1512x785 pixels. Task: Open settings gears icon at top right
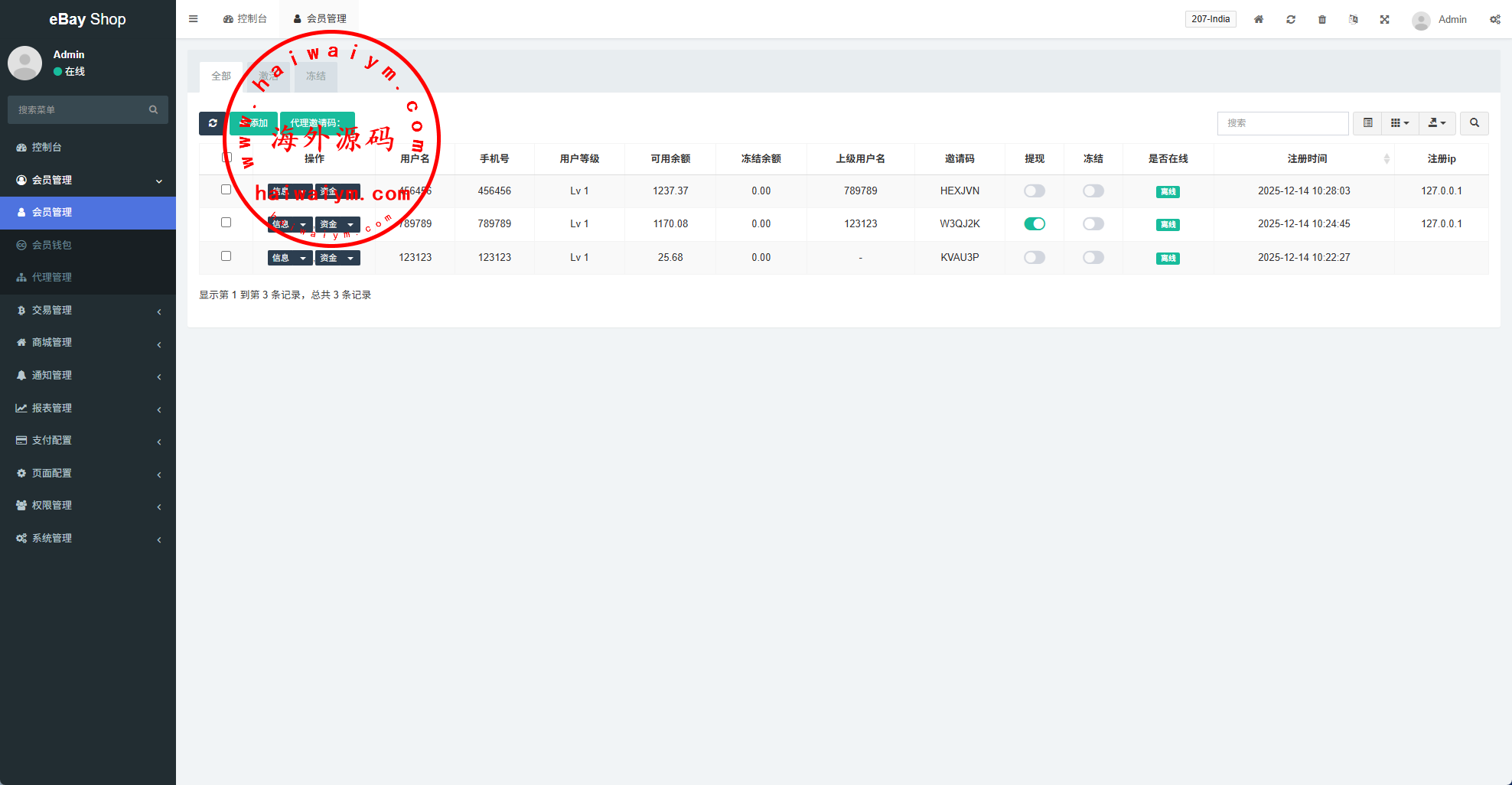(1494, 19)
